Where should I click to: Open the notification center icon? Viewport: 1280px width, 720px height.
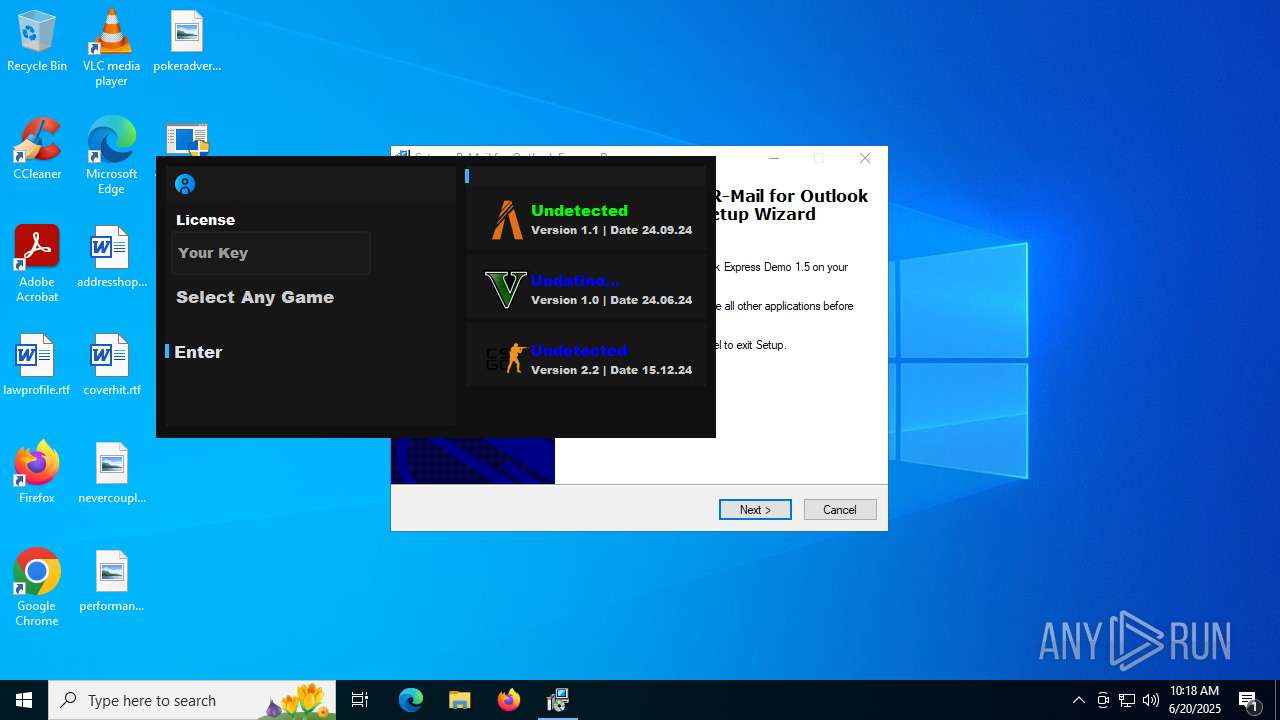pos(1249,700)
